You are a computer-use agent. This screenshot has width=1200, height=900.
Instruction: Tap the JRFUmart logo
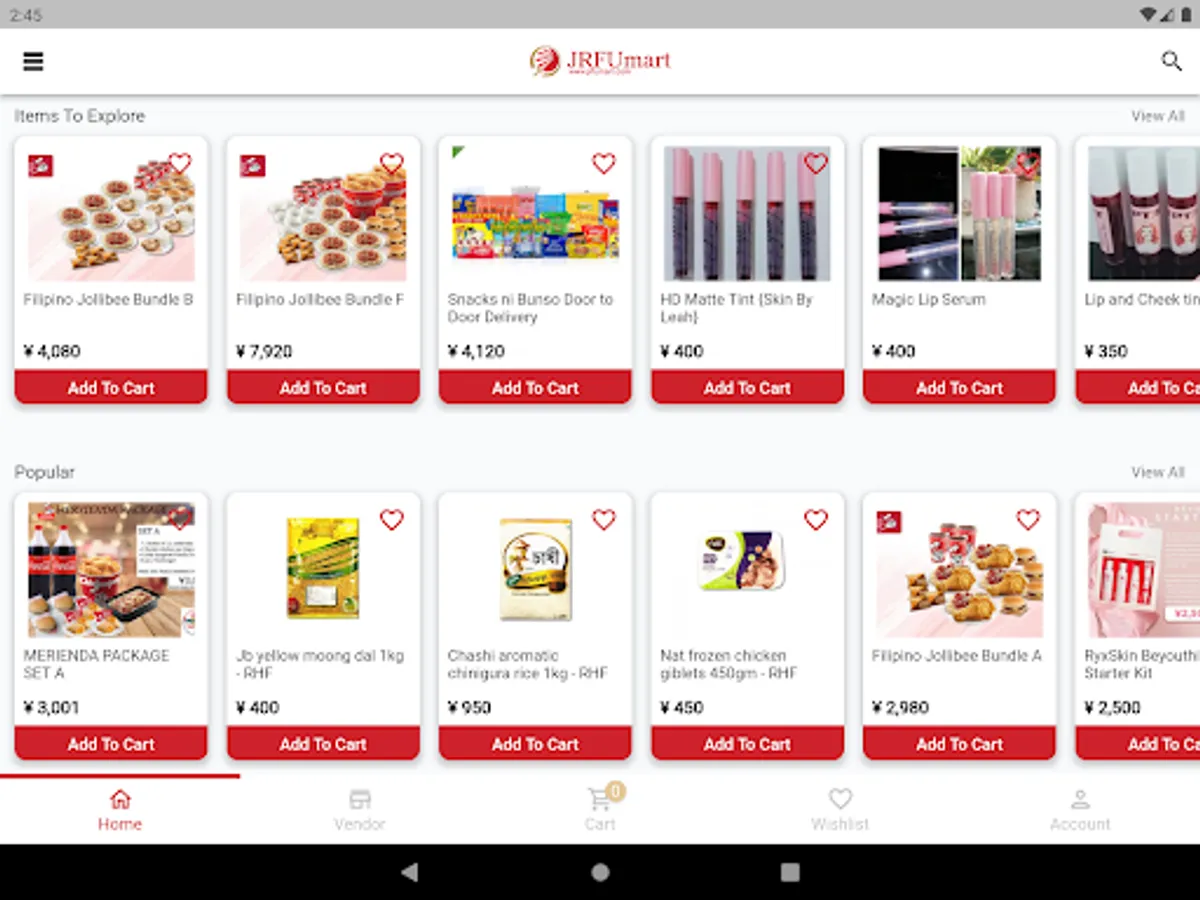click(x=600, y=61)
